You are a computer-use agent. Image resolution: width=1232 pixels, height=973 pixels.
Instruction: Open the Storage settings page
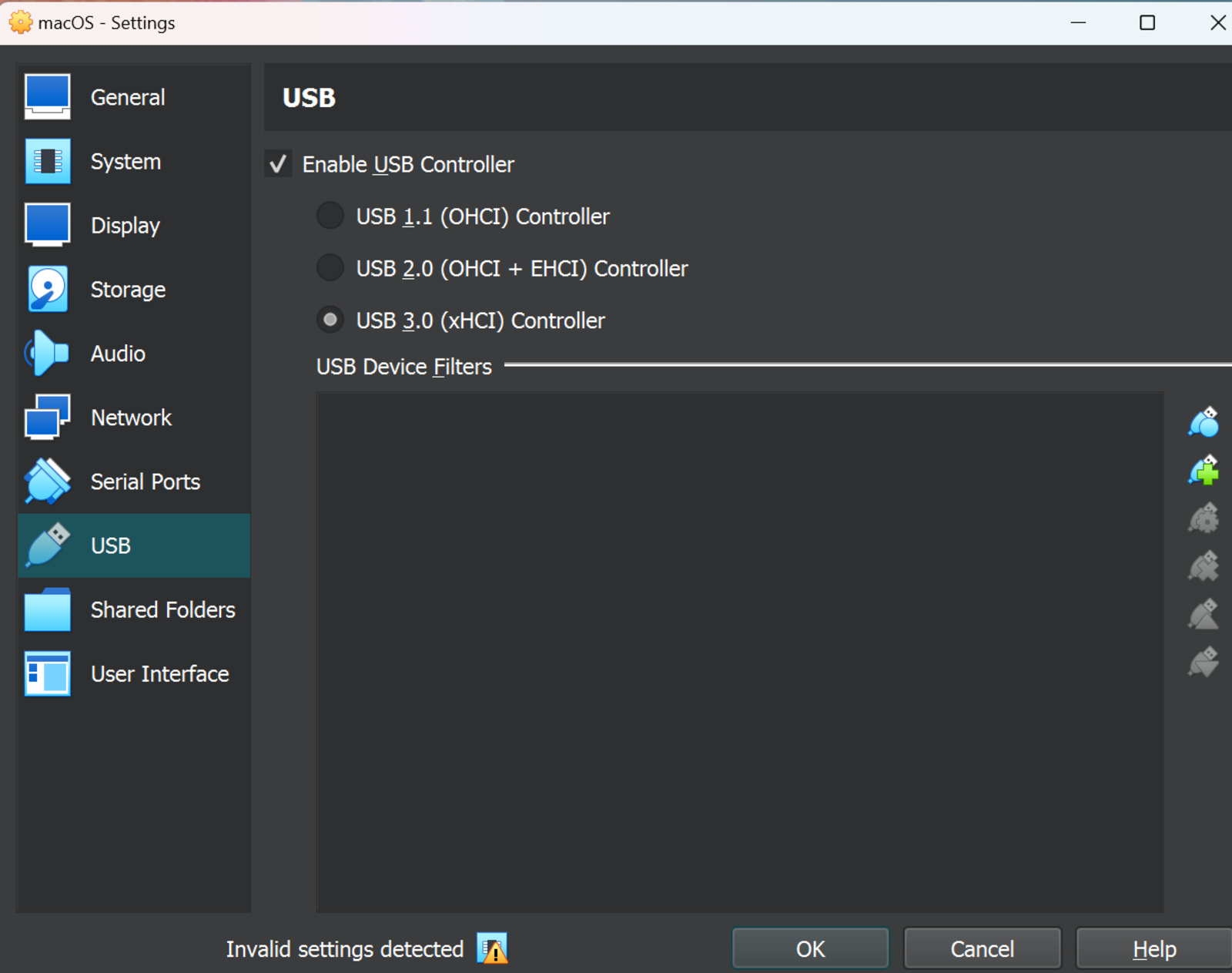128,289
